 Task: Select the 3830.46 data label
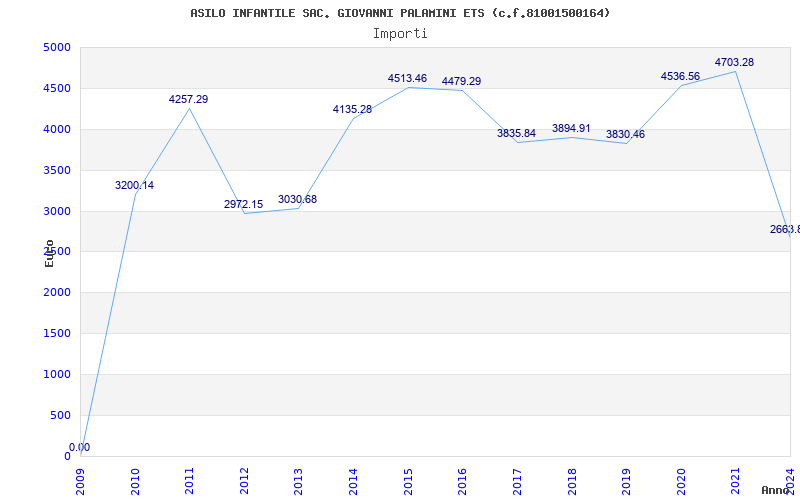click(x=626, y=134)
